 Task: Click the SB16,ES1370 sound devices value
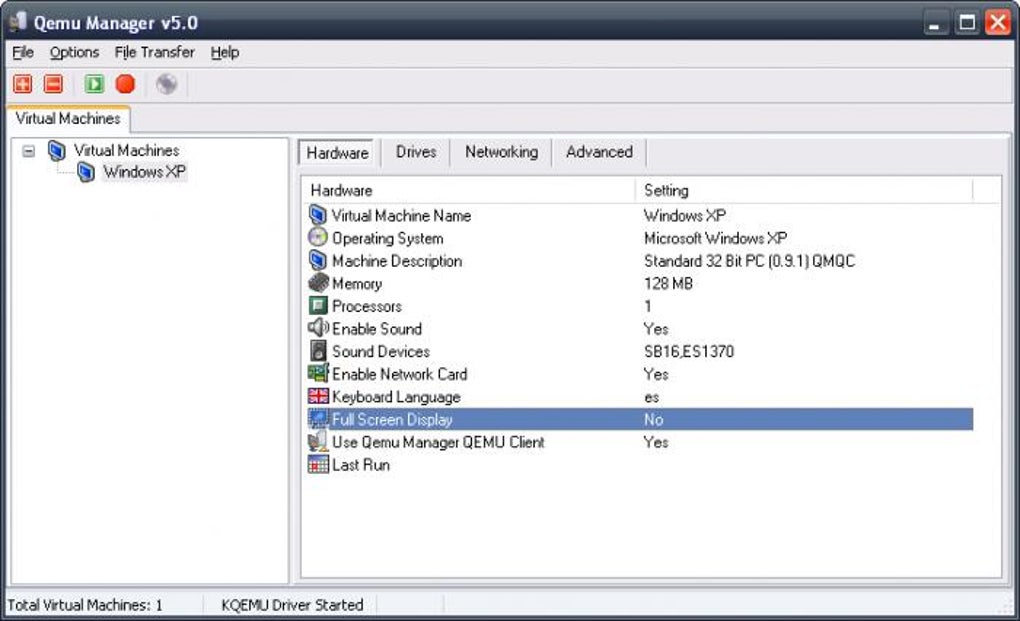pos(689,352)
